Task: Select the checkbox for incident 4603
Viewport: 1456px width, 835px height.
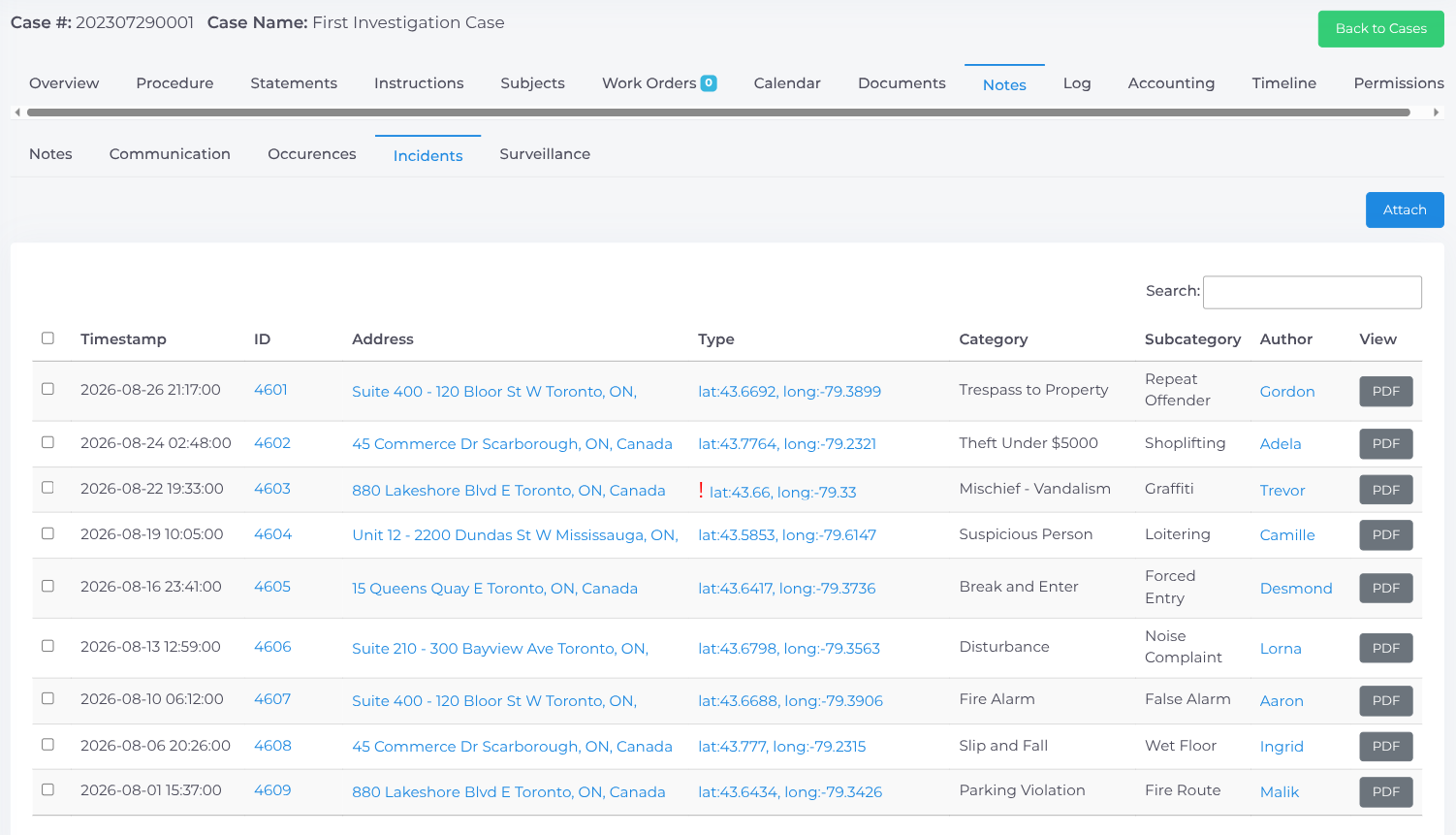Action: [47, 488]
